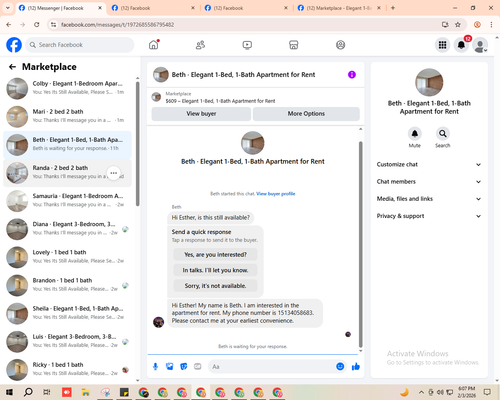500x400 pixels.
Task: Open the Facebook logo home link
Action: [14, 45]
